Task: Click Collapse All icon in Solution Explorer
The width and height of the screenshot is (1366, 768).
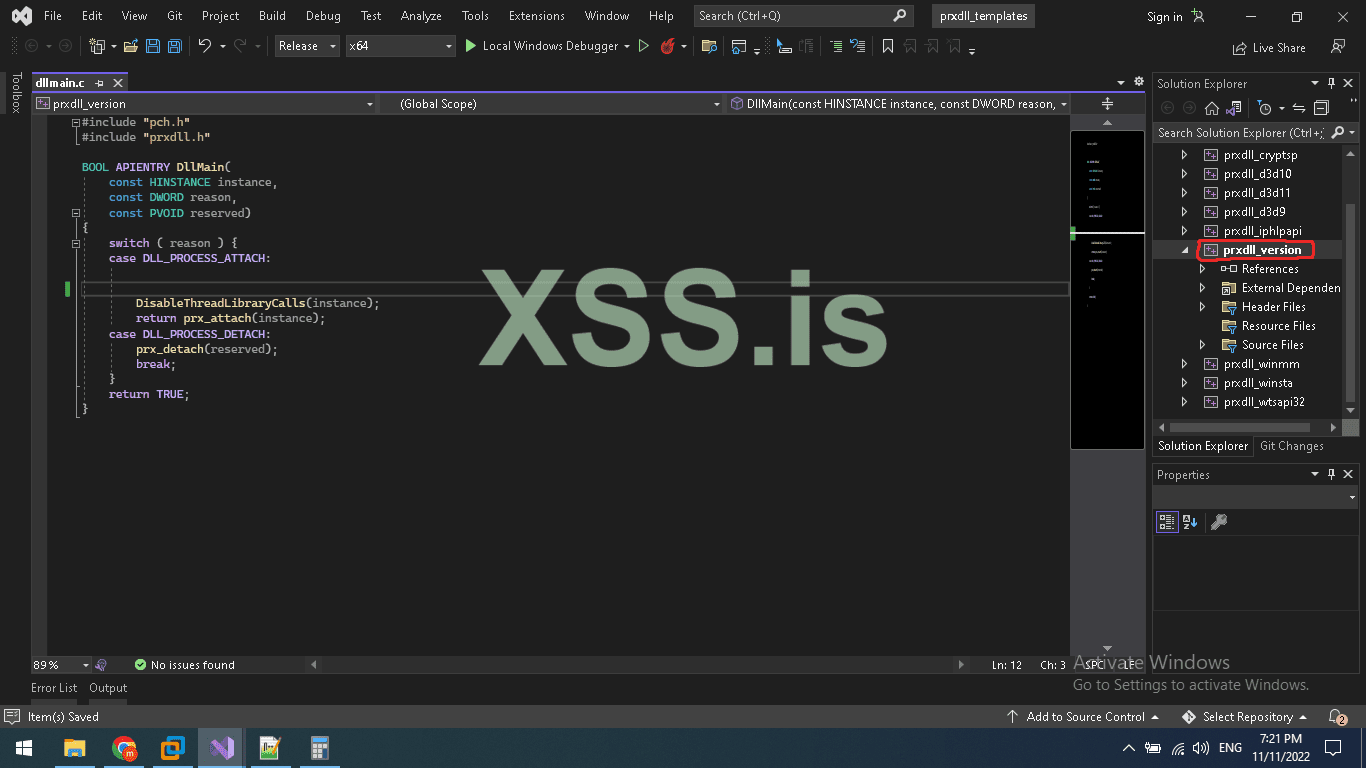Action: tap(1321, 108)
